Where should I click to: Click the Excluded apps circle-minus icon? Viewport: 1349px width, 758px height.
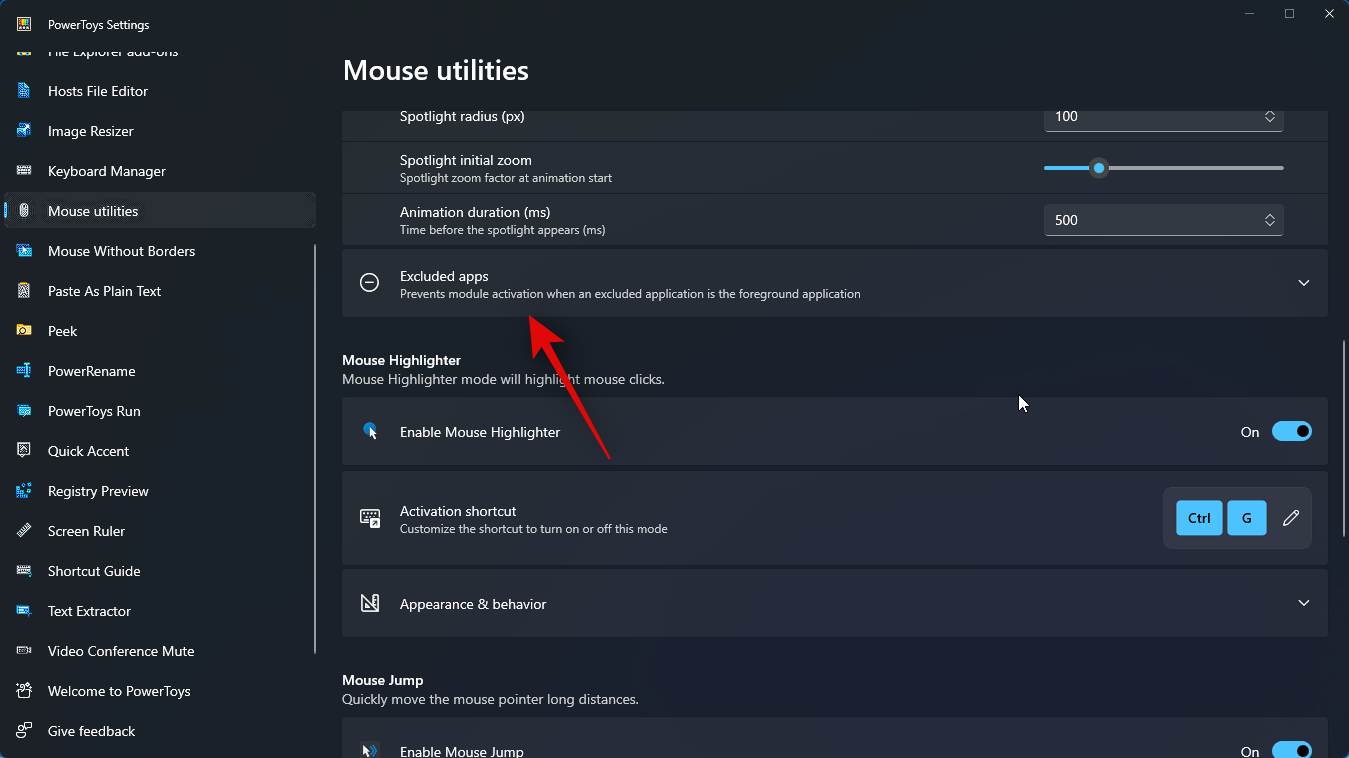370,283
